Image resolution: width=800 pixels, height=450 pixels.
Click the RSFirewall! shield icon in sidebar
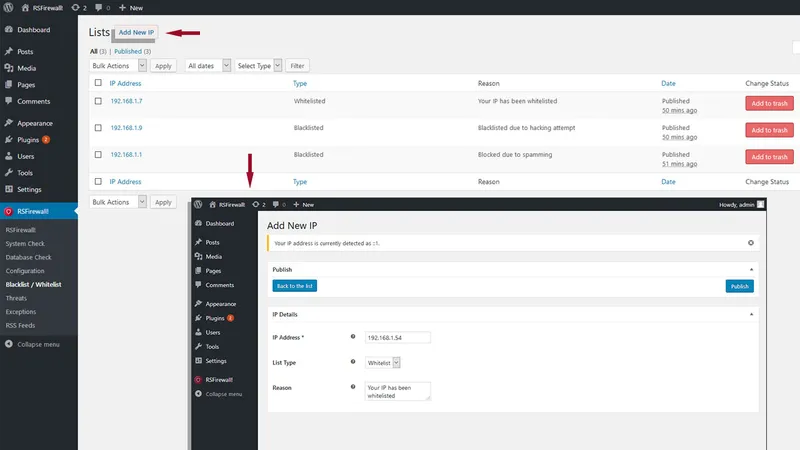click(x=8, y=211)
